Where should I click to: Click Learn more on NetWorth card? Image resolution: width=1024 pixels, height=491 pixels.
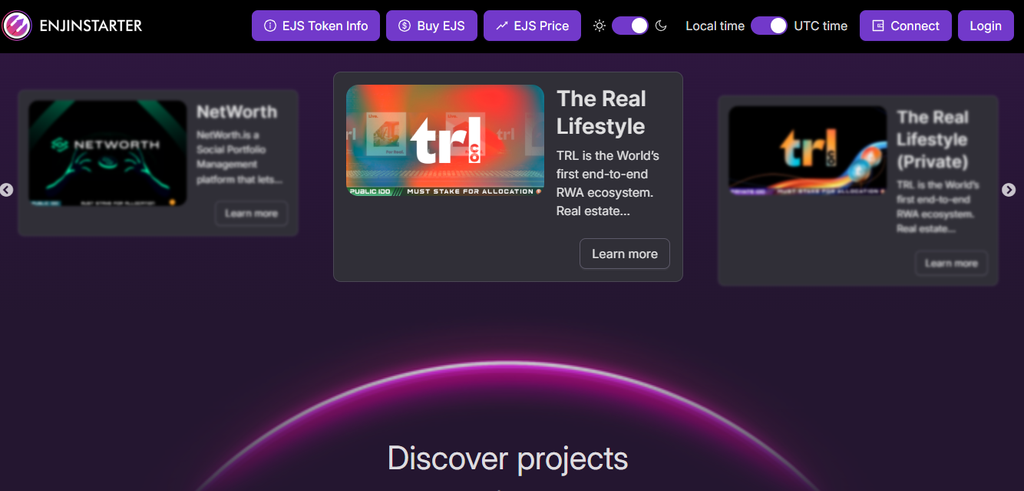(x=251, y=214)
